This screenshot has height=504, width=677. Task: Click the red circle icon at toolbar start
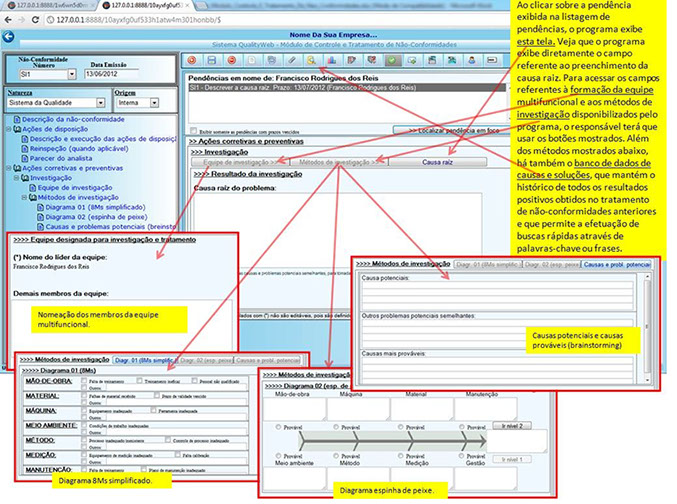192,60
